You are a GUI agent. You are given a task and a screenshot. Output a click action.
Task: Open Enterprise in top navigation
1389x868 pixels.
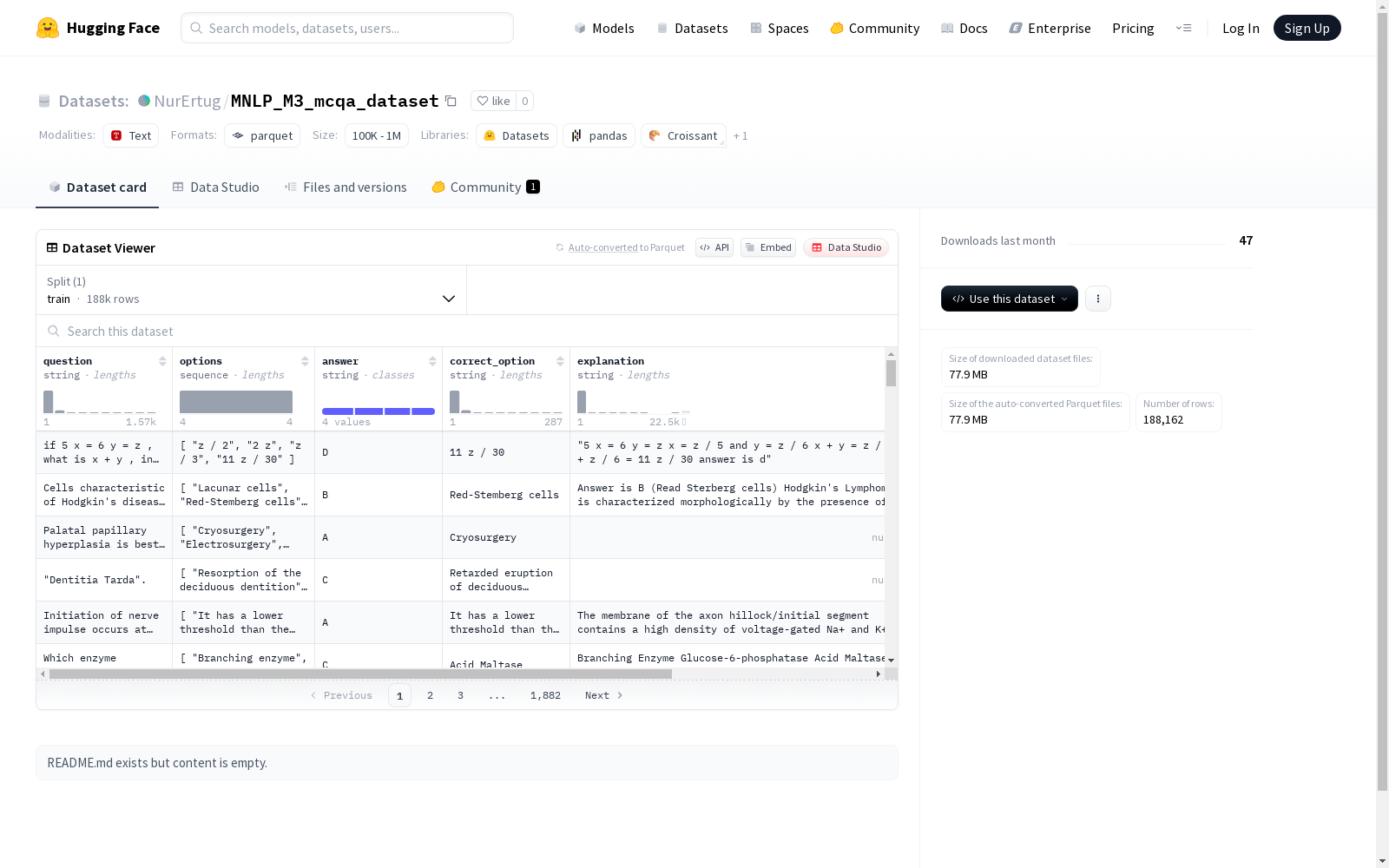[x=1050, y=28]
